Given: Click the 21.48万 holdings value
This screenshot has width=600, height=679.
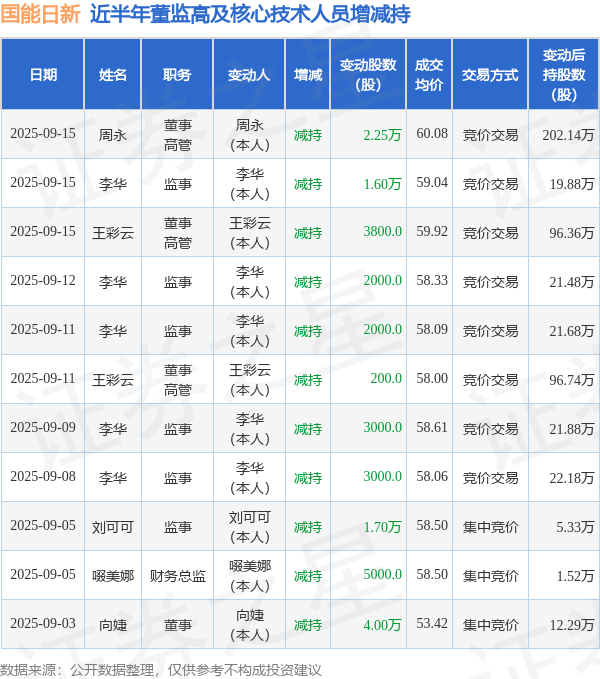Looking at the screenshot, I should tap(571, 281).
